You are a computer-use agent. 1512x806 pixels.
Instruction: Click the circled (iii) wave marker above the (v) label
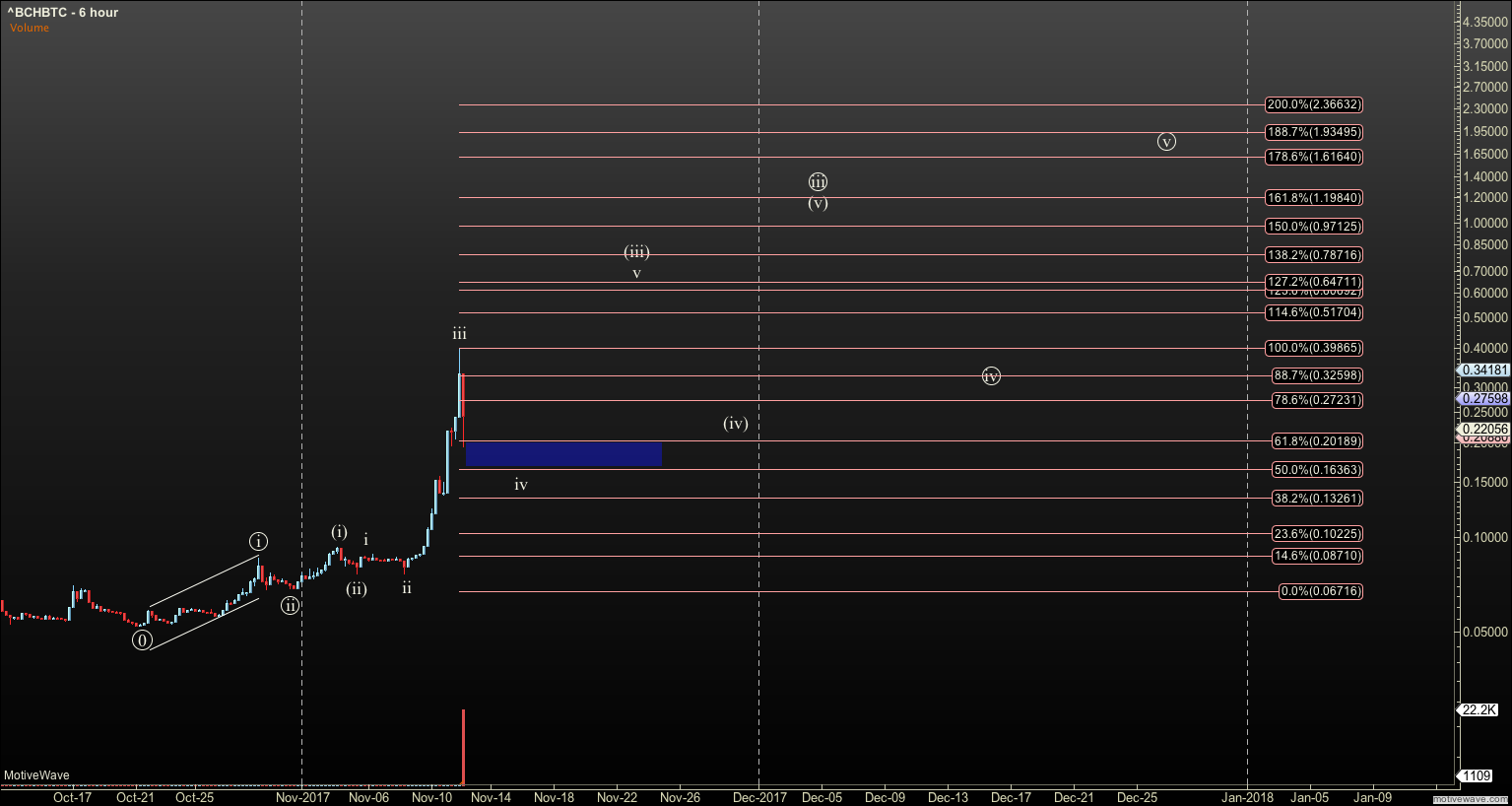click(818, 181)
